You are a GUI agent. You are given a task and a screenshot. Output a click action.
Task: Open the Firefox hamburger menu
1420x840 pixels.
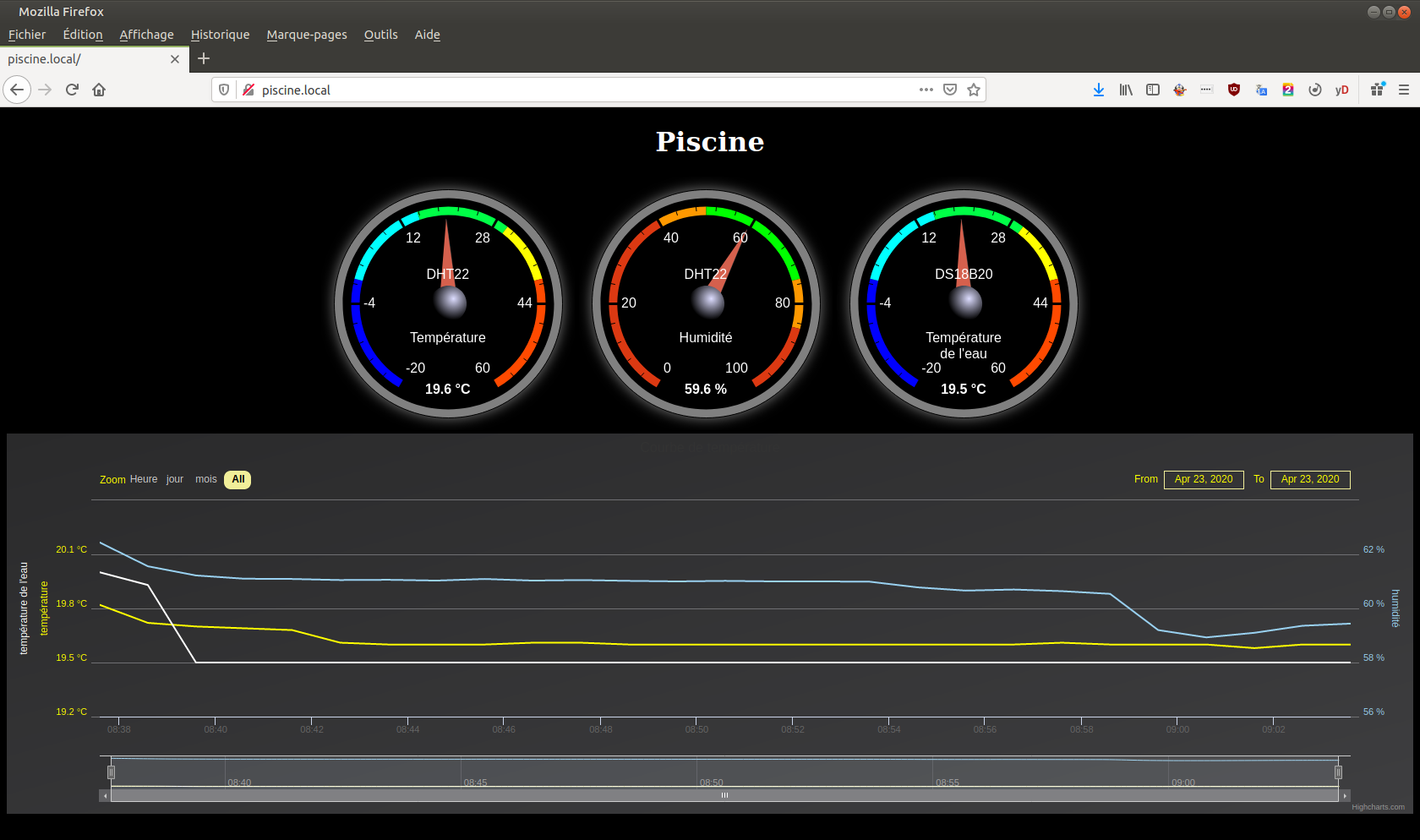coord(1403,90)
